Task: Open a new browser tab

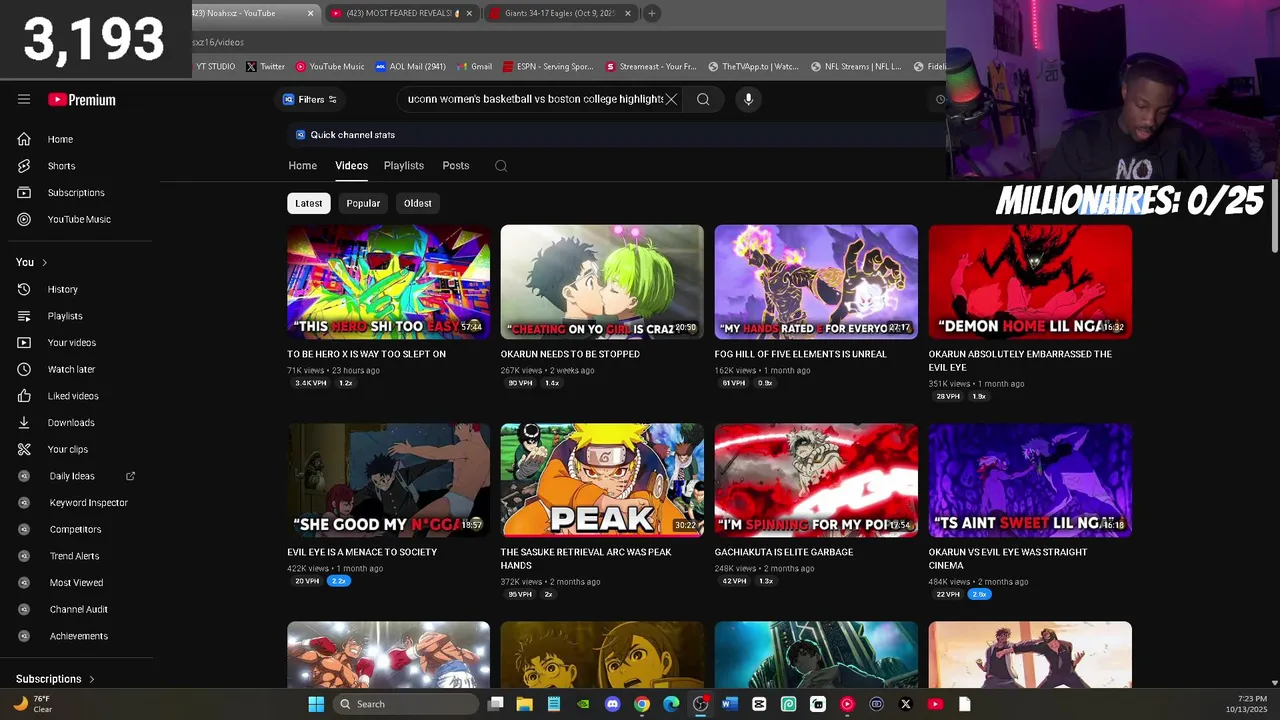Action: [x=652, y=13]
